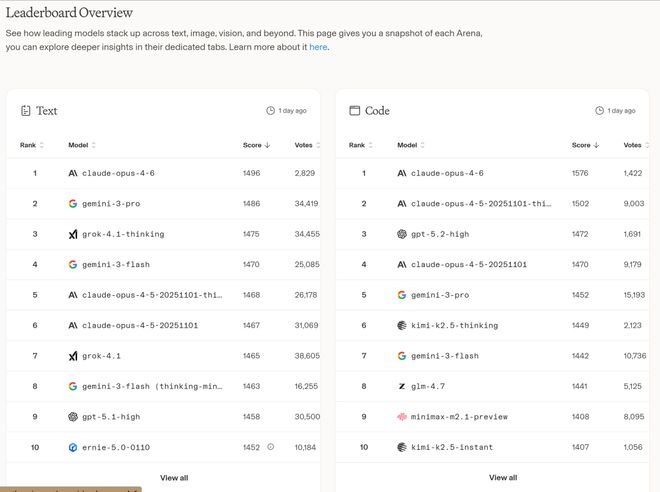This screenshot has width=660, height=492.
Task: Sort Text leaderboard by Model column
Action: [x=83, y=146]
